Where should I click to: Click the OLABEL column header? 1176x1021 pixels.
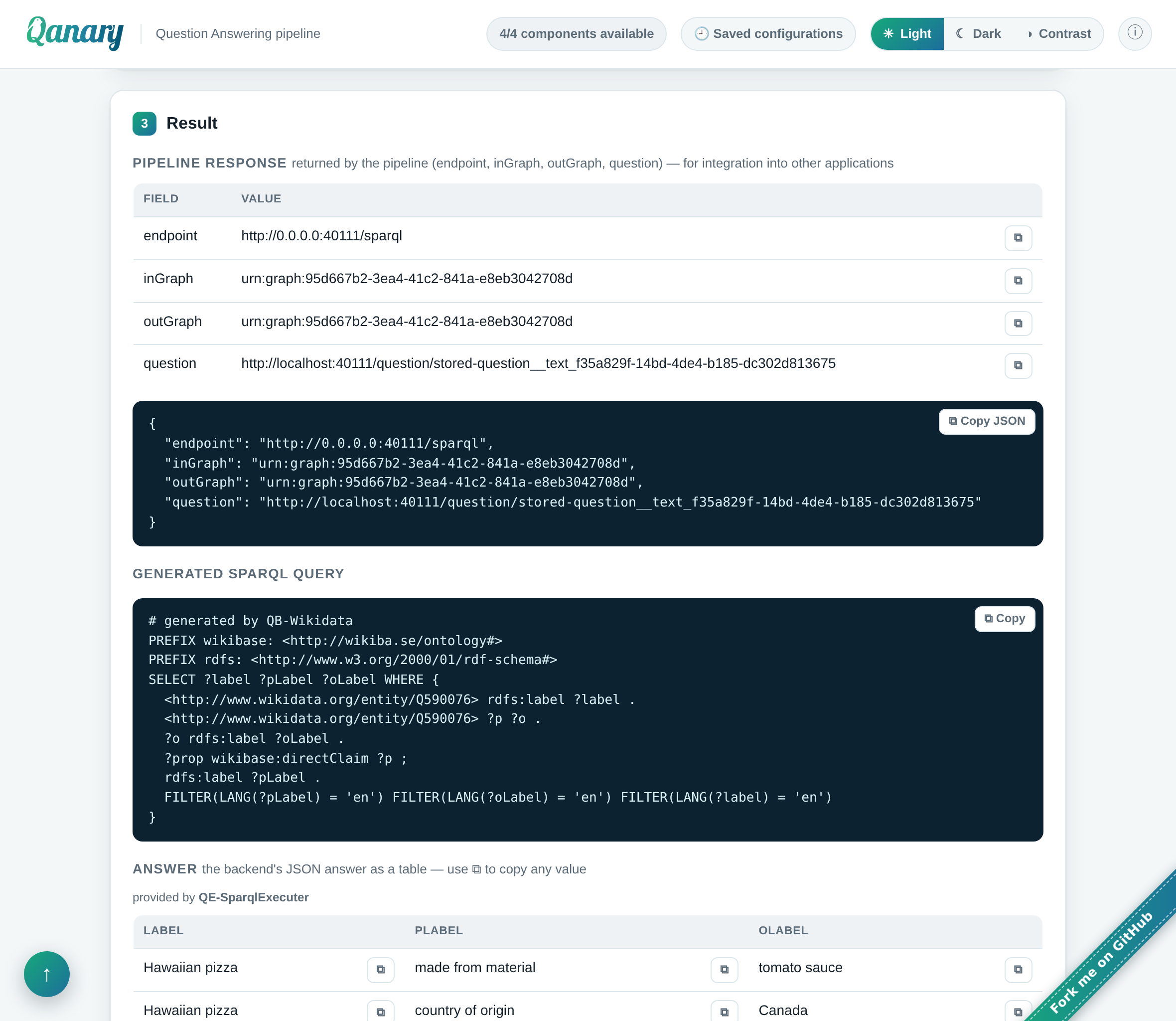click(783, 930)
